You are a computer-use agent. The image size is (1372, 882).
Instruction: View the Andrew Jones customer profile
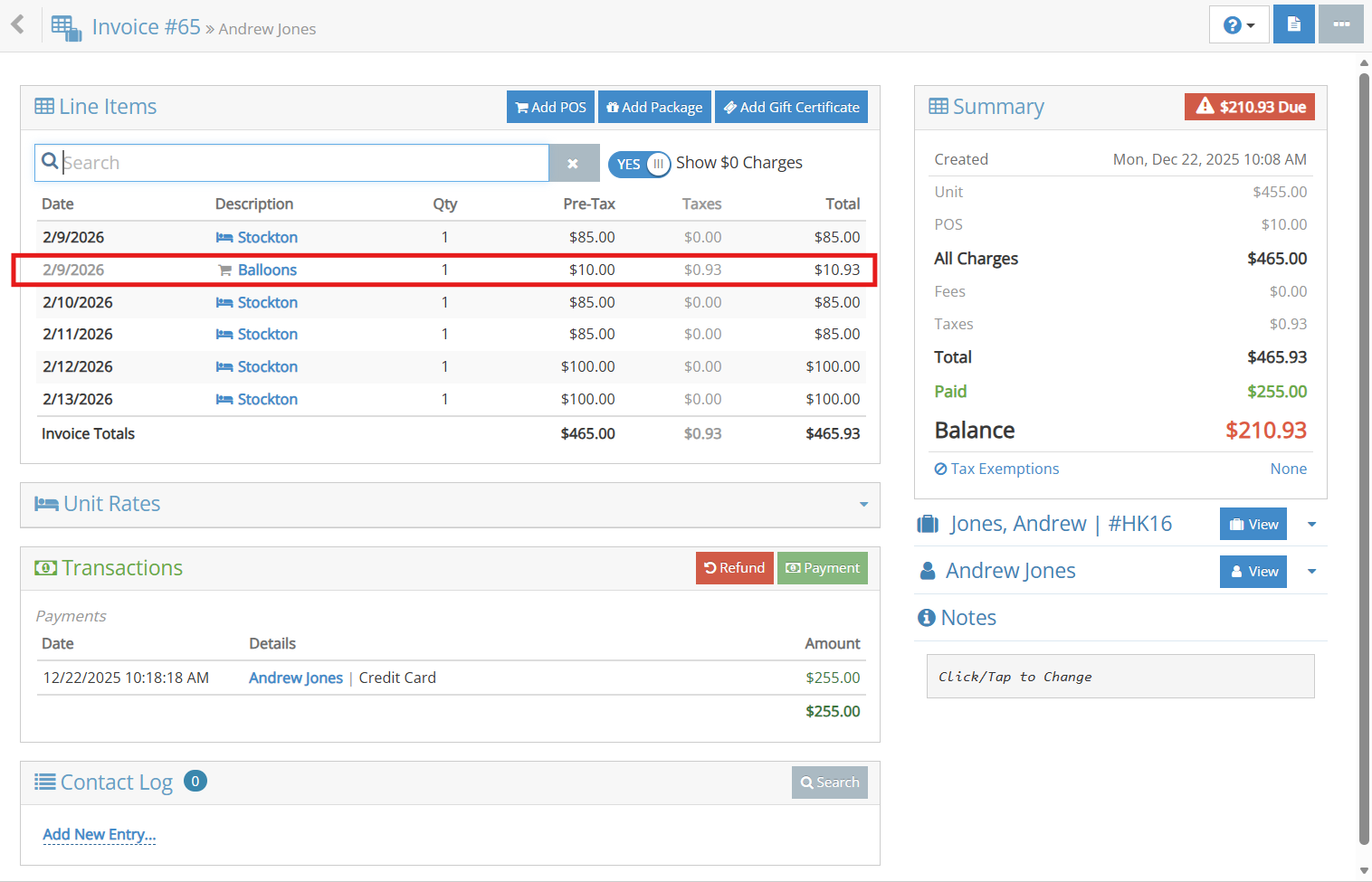[1253, 572]
